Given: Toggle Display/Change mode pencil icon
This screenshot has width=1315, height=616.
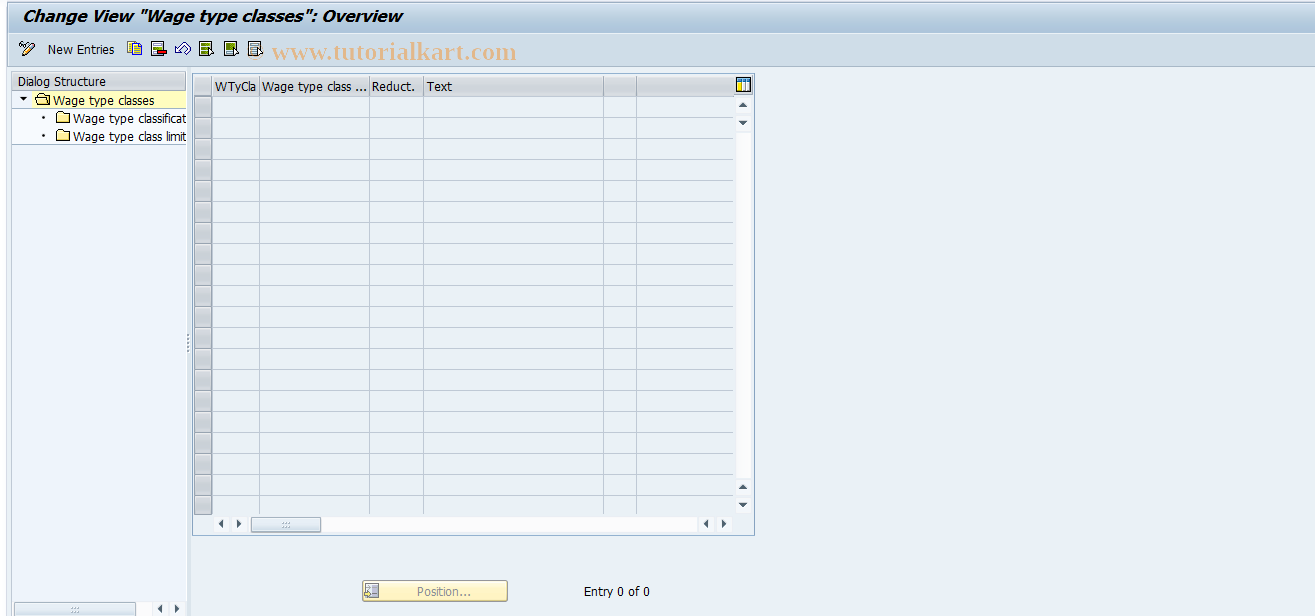Looking at the screenshot, I should tap(27, 49).
